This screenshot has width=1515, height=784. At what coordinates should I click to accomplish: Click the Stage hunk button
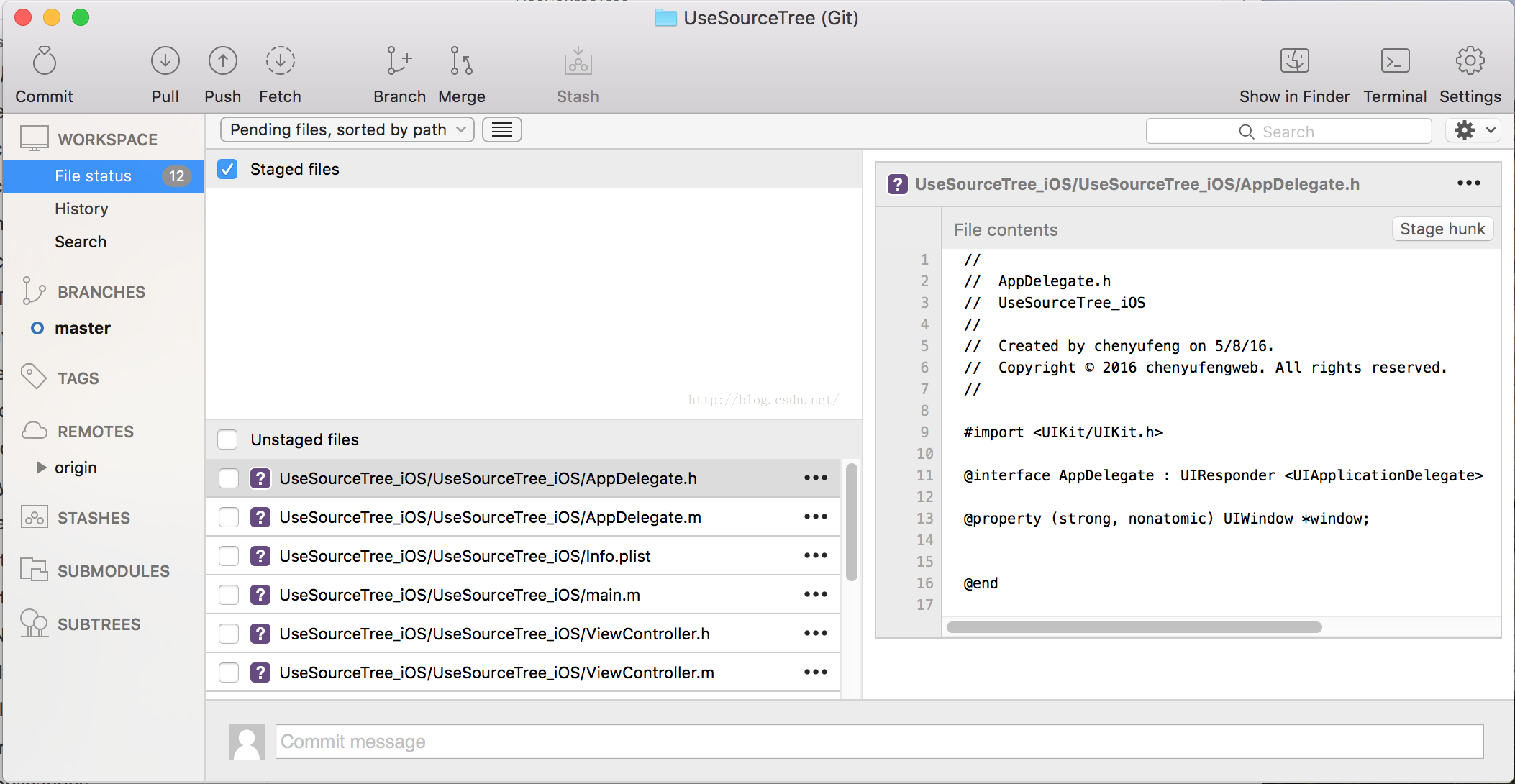[x=1442, y=230]
